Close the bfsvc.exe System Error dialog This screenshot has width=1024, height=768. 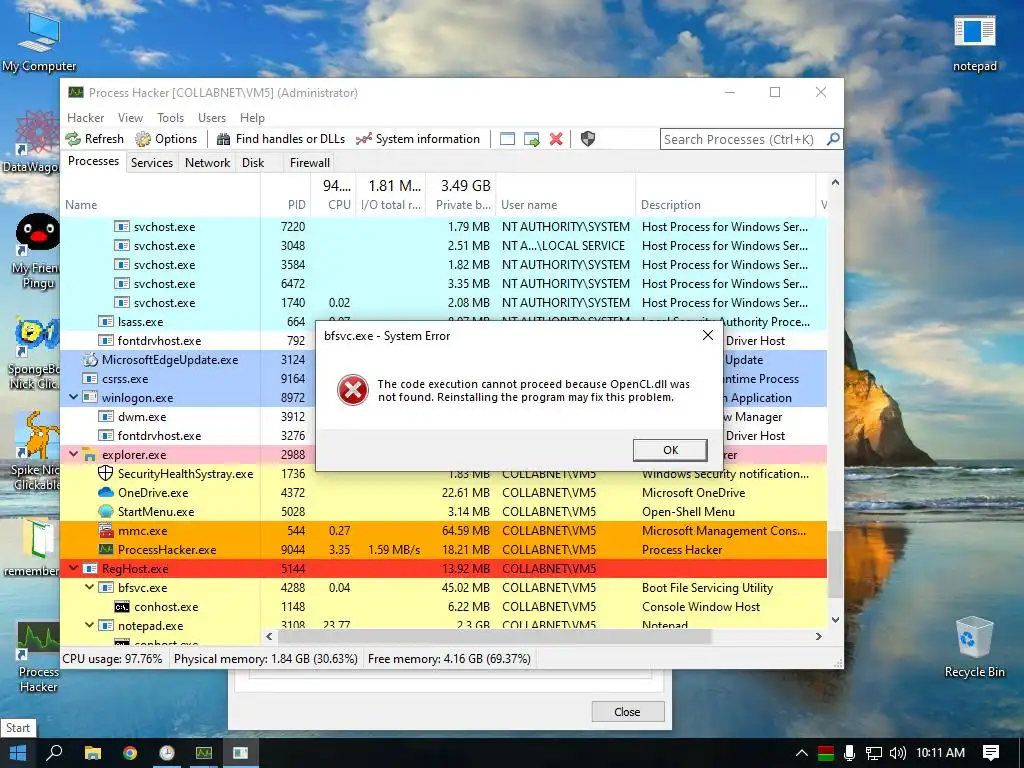(x=707, y=335)
